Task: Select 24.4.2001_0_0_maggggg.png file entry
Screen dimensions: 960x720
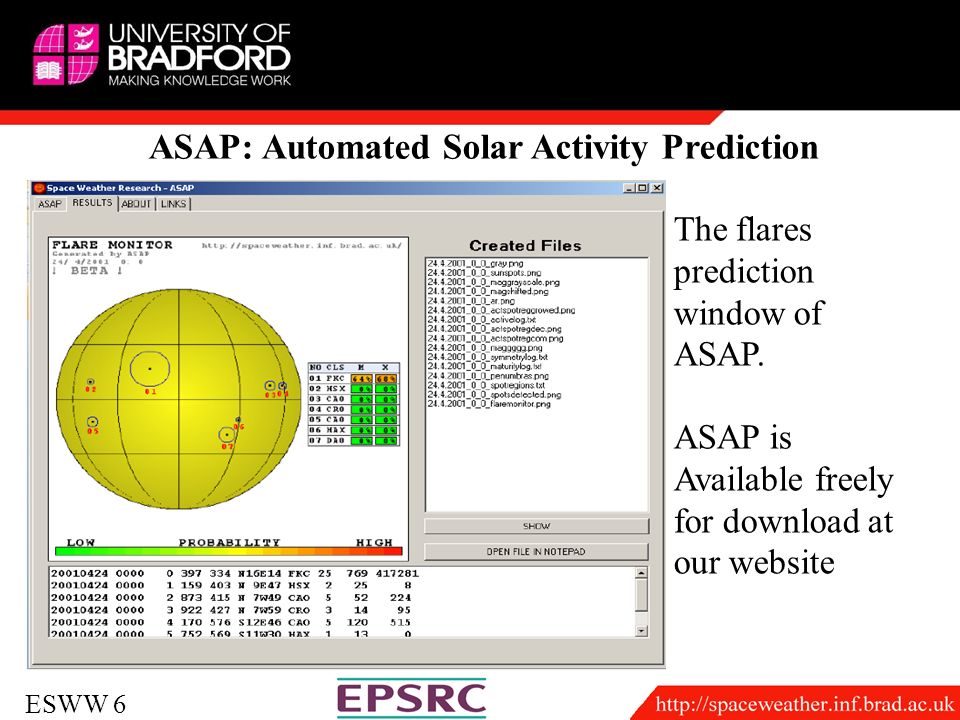Action: point(485,348)
